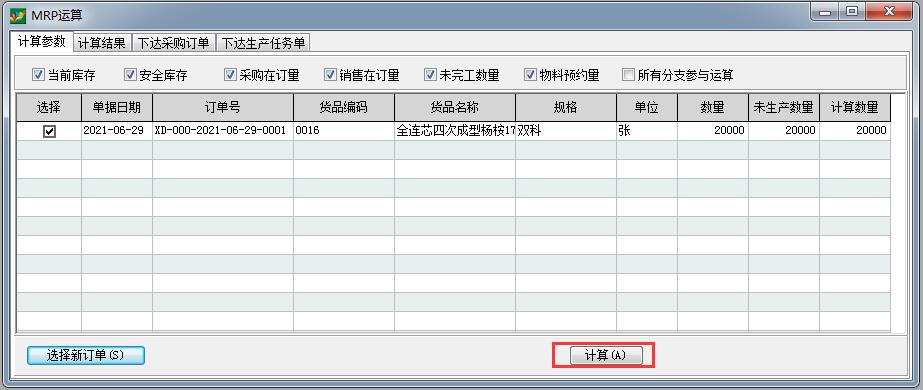Click the 货品编码 column header
The width and height of the screenshot is (923, 390).
[344, 108]
